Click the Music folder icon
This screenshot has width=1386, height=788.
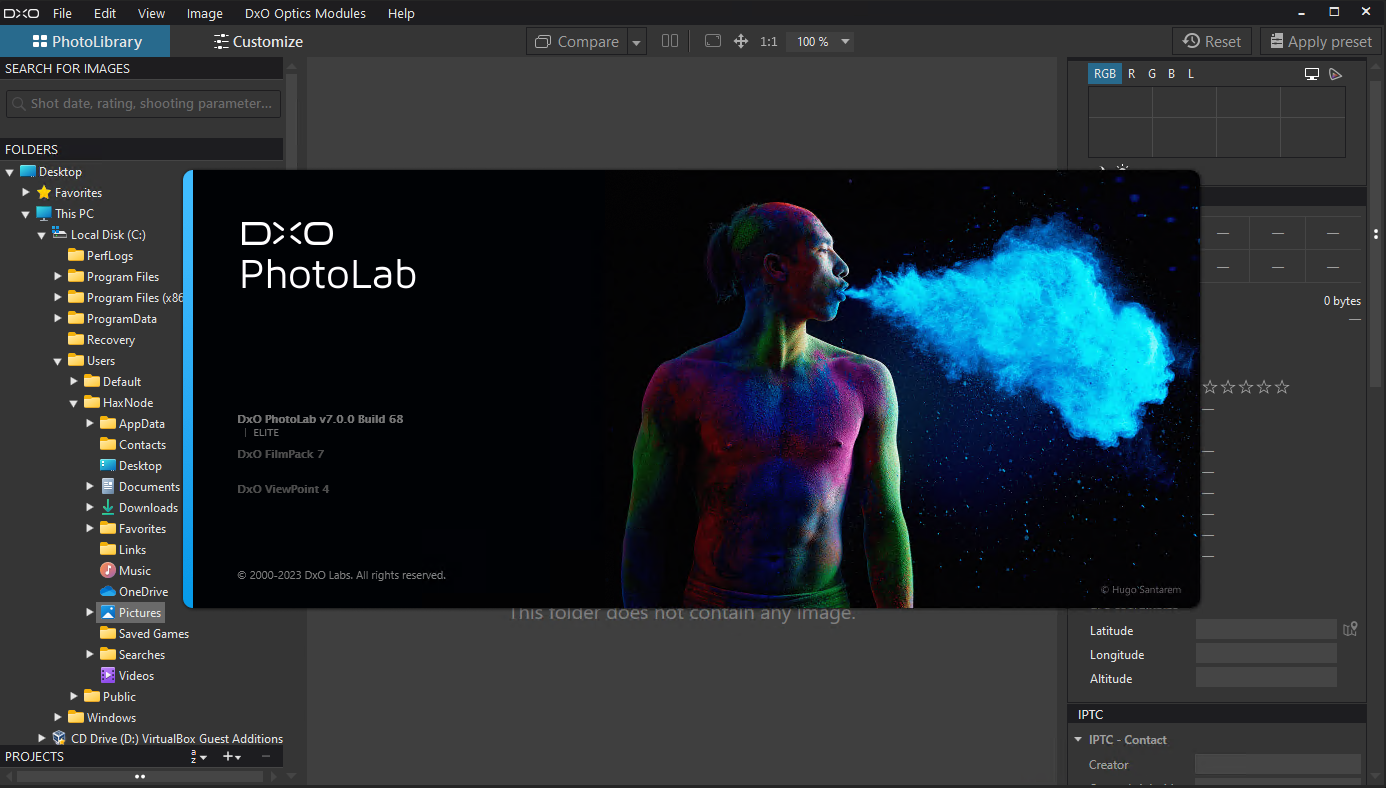pyautogui.click(x=108, y=570)
